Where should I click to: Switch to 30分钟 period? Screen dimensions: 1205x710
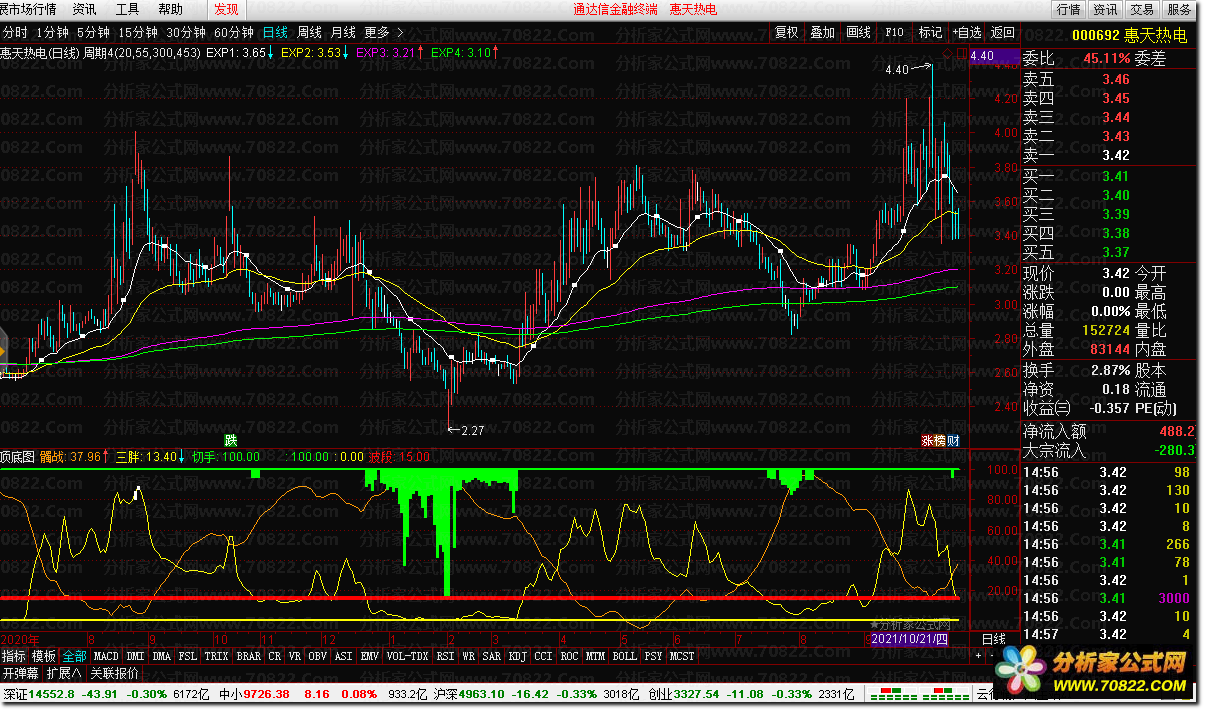point(186,32)
